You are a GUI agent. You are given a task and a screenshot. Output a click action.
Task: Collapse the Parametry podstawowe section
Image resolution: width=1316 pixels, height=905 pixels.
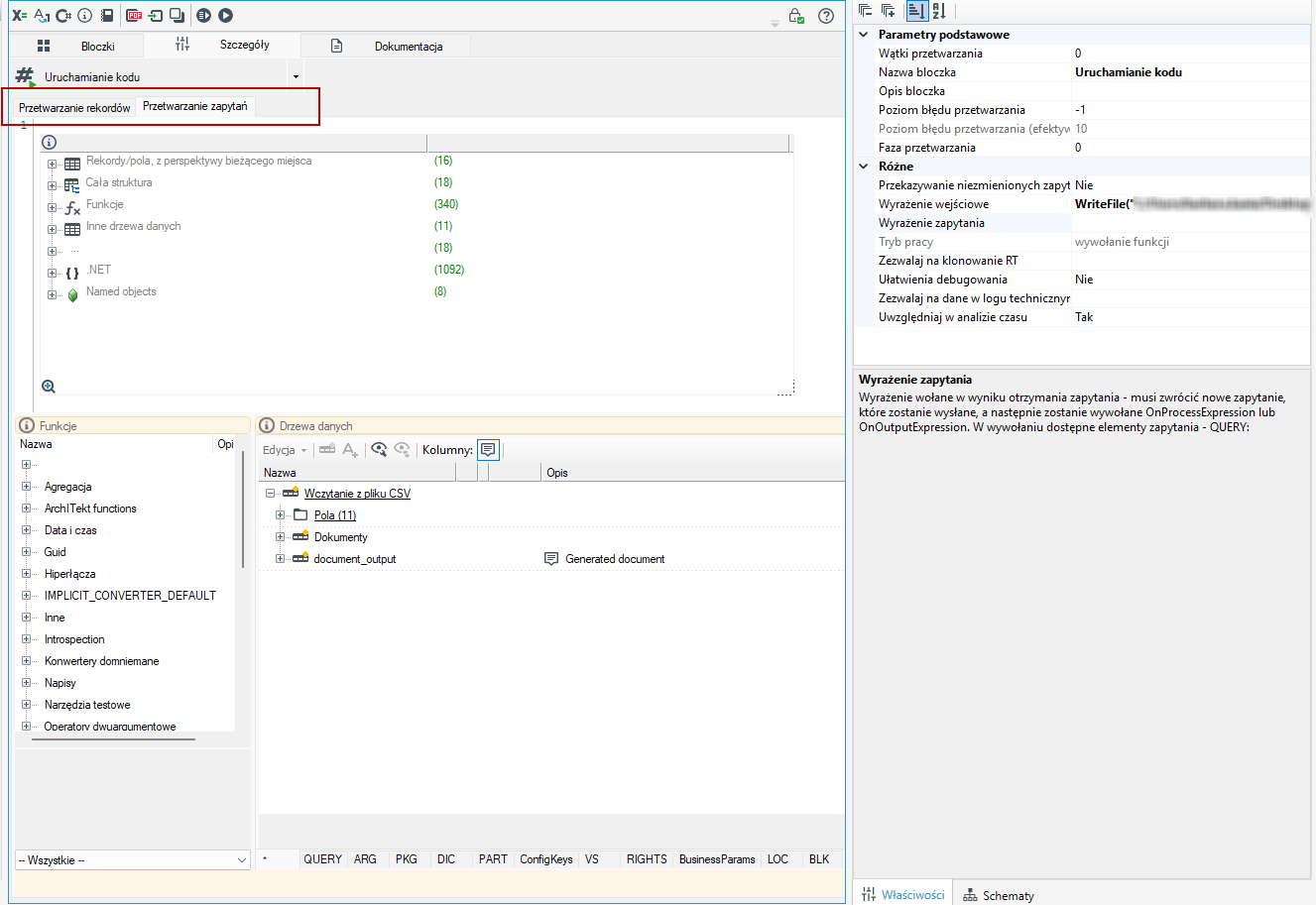(864, 35)
